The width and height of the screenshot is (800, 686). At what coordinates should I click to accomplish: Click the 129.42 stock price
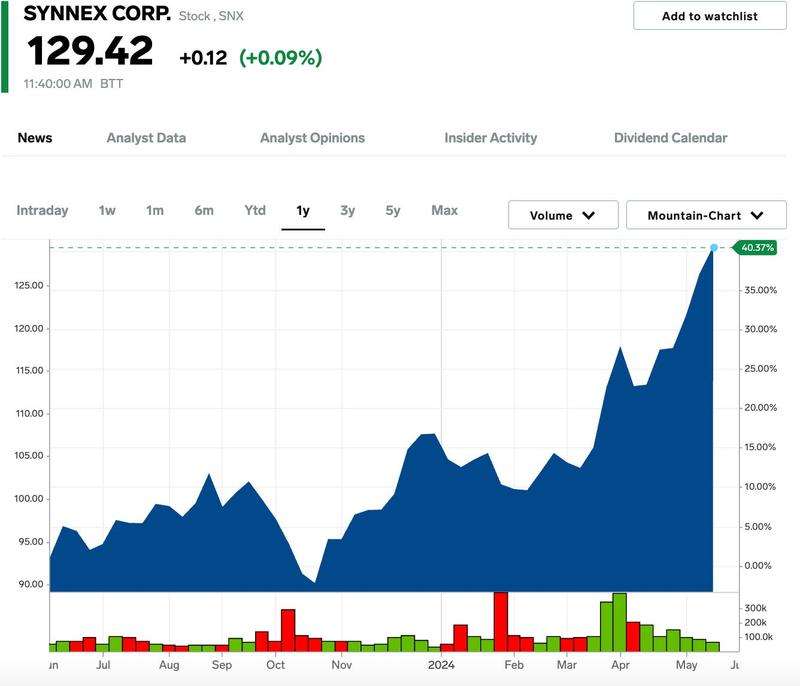tap(90, 51)
